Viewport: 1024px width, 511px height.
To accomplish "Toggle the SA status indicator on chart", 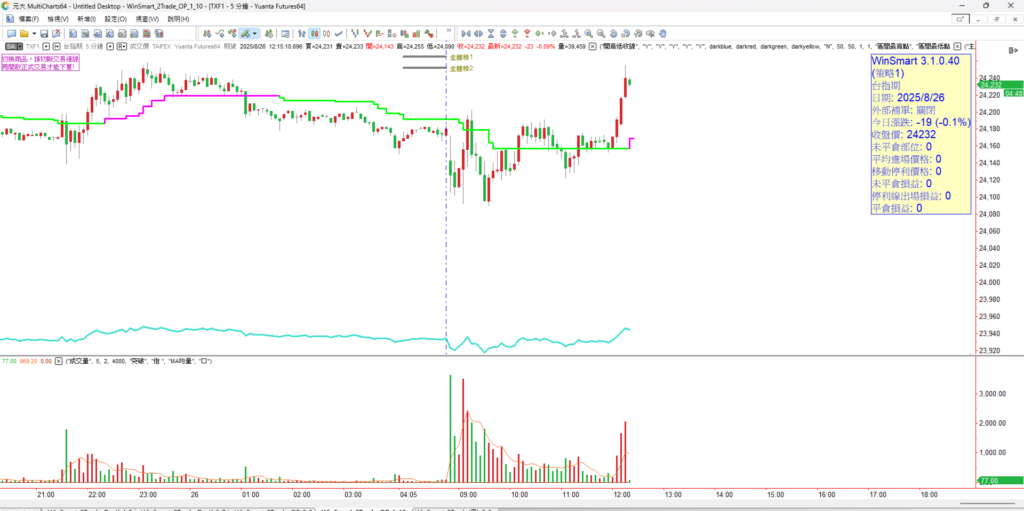I will click(x=12, y=46).
